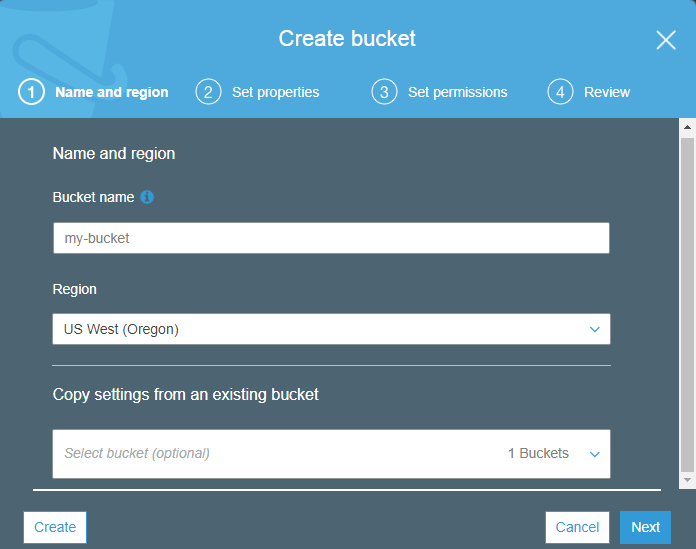The image size is (696, 549).
Task: Expand the Region dropdown chevron
Action: pos(595,329)
